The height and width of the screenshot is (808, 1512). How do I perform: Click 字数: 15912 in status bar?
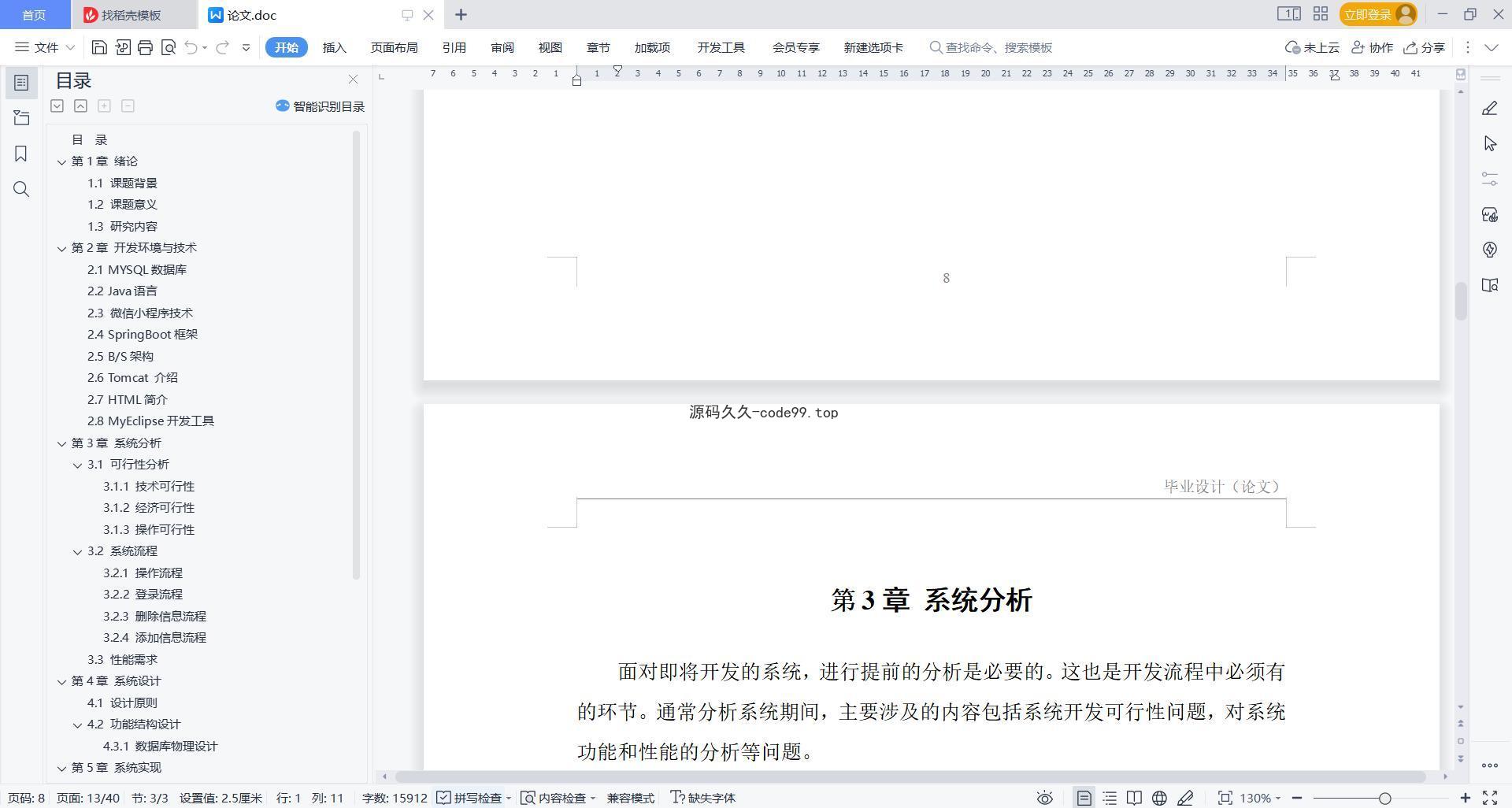395,798
